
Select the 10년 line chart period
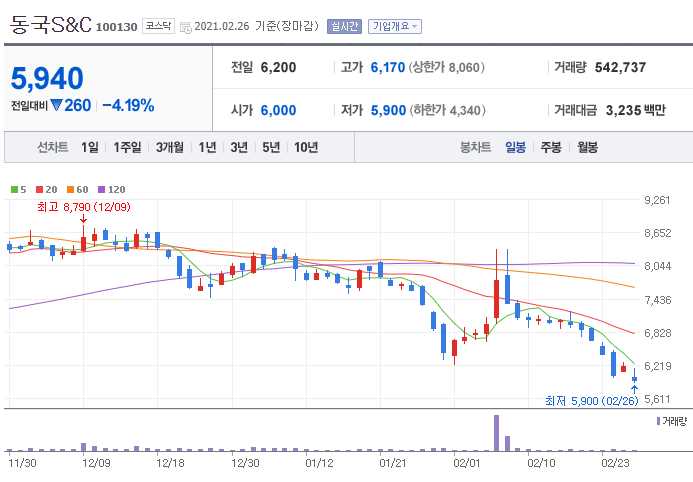pos(306,147)
